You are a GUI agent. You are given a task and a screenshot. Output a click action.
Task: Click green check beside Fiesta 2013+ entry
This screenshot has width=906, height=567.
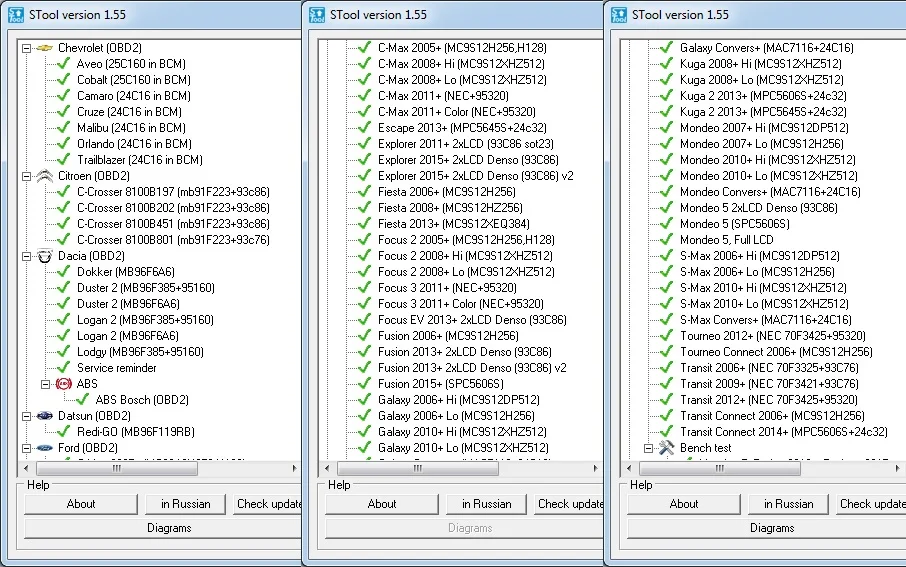pos(364,224)
